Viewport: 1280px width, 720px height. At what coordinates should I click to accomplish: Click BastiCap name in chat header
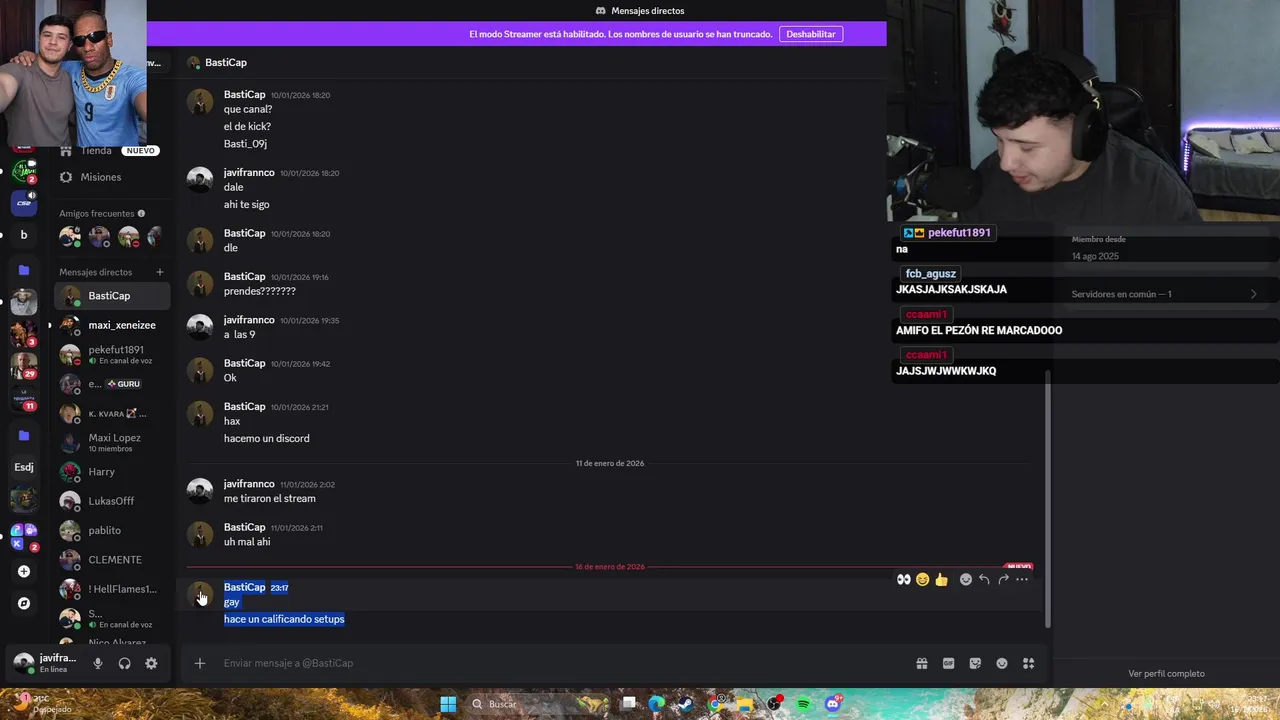pos(226,63)
